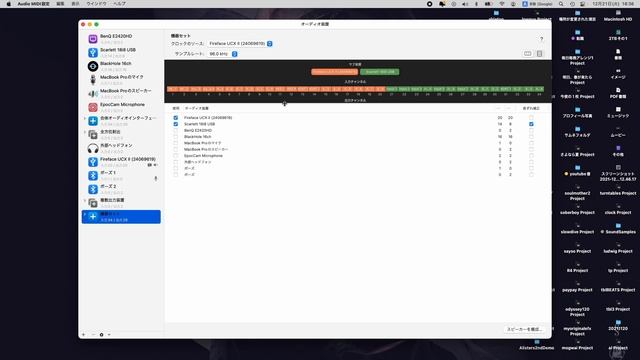Select 'Scarlett 18i8 USB' row text in device table
Screen dimensions: 640x360
click(x=199, y=124)
